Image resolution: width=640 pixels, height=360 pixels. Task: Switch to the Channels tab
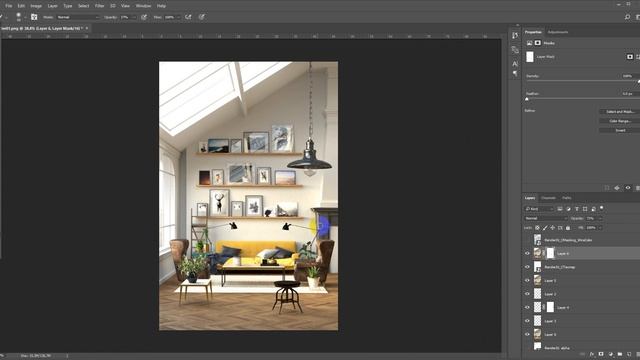click(x=548, y=198)
